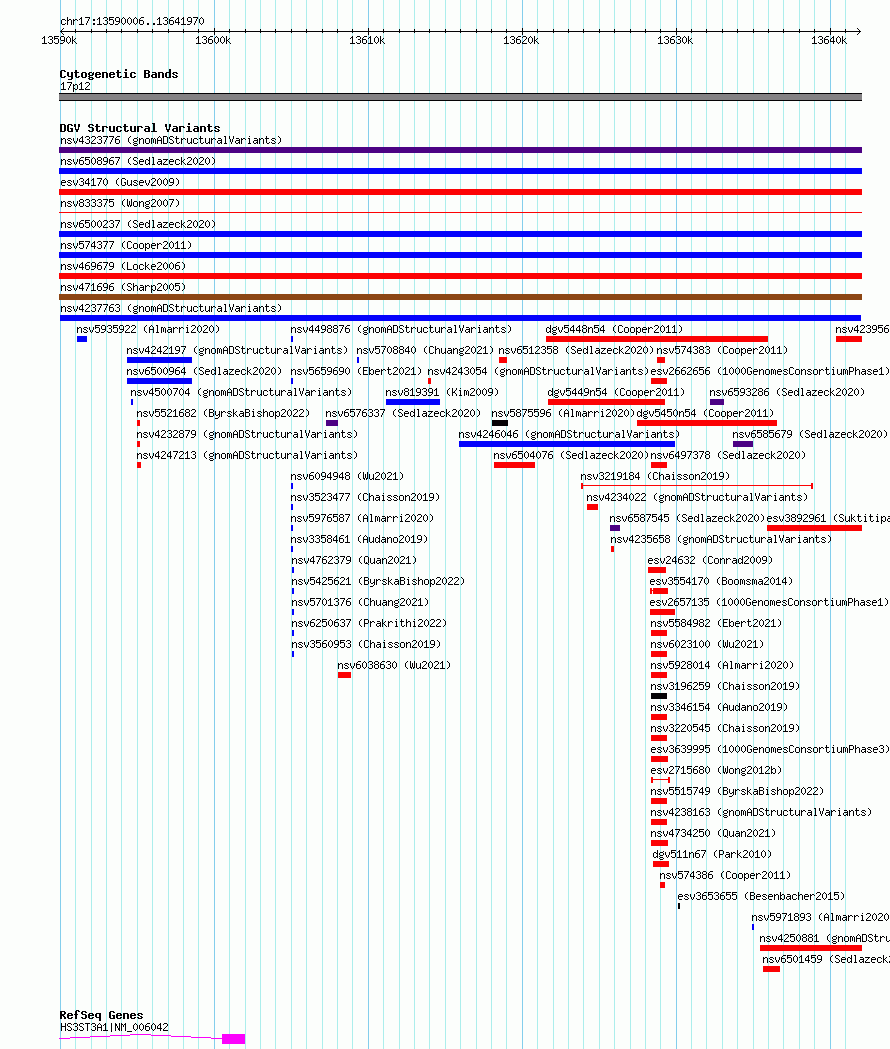Viewport: 890px width, 1049px height.
Task: Click nsv6023100 (Wu2021) label
Action: [x=707, y=644]
